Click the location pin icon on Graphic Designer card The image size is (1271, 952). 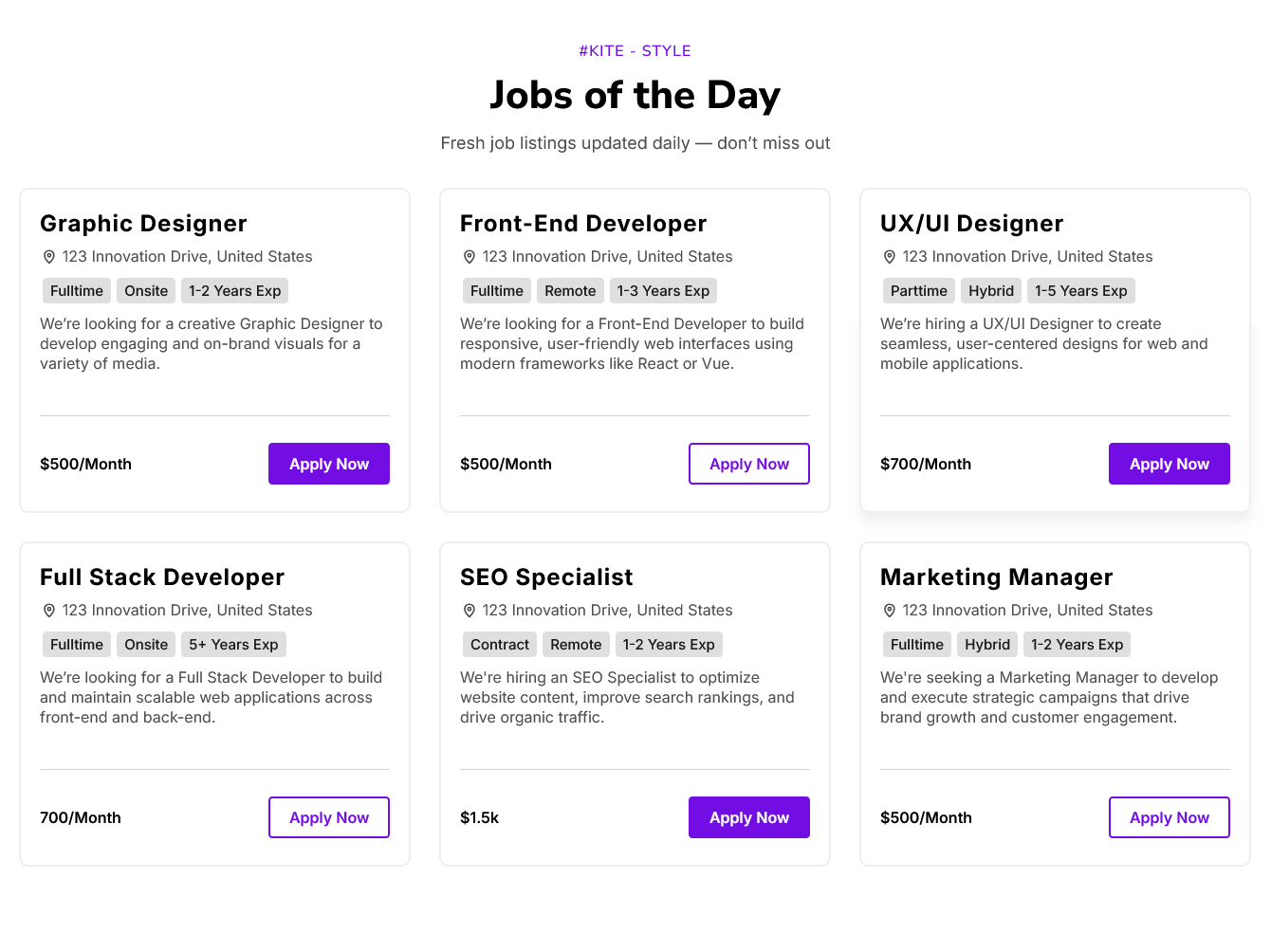[x=48, y=256]
